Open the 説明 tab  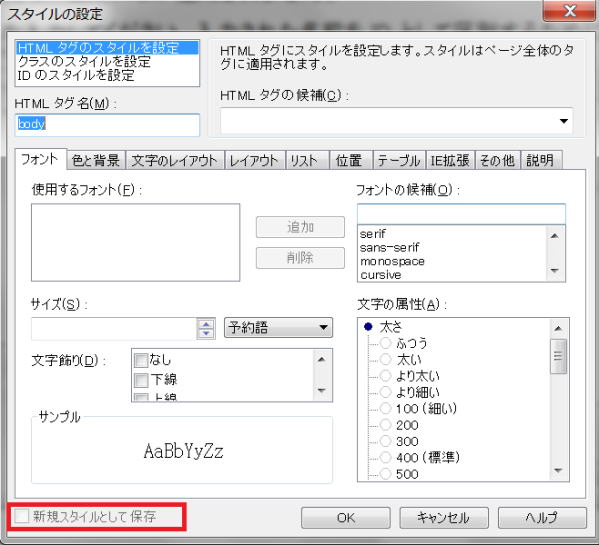pos(541,160)
